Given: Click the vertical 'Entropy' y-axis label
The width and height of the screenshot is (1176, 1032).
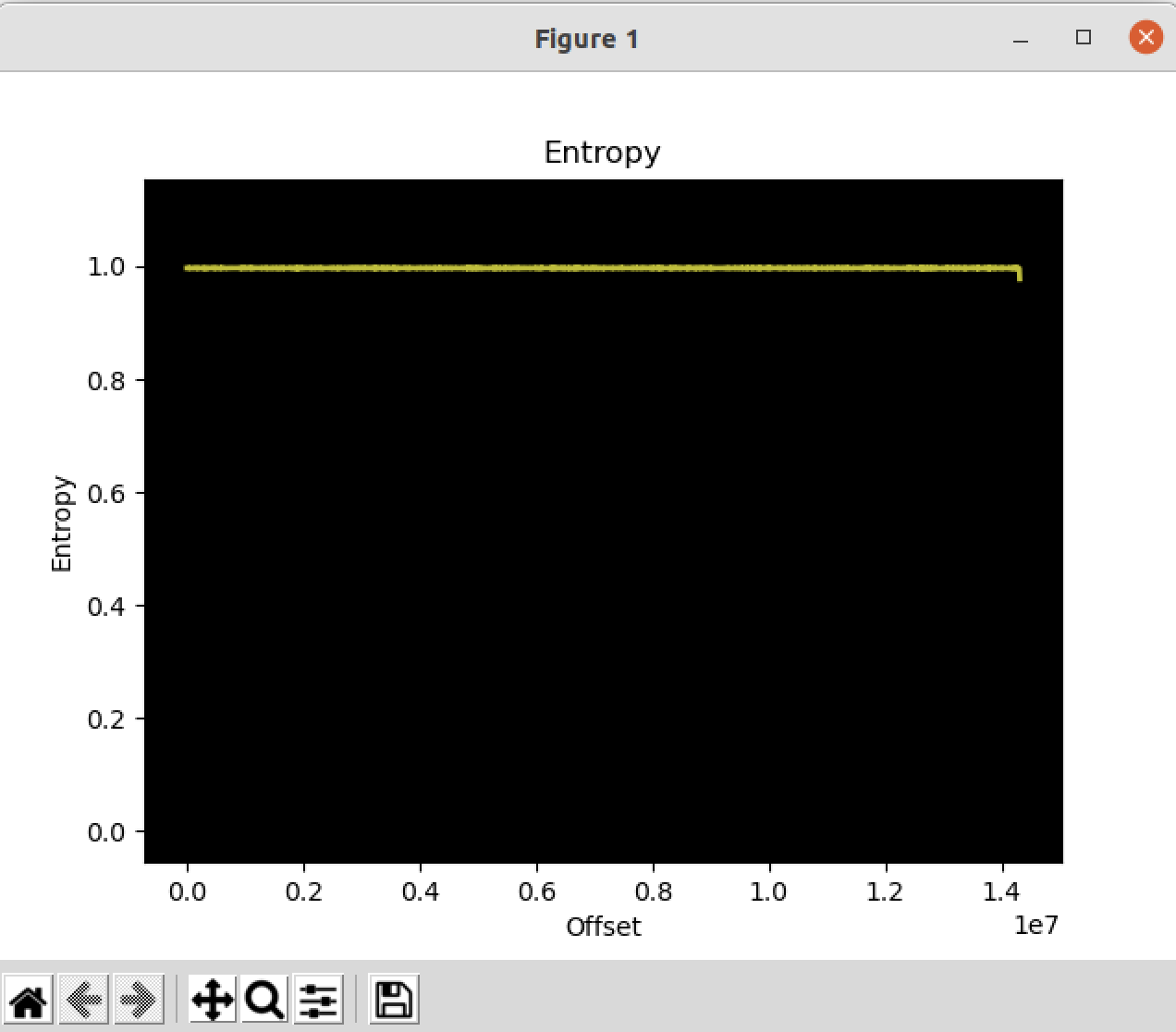Looking at the screenshot, I should (62, 523).
